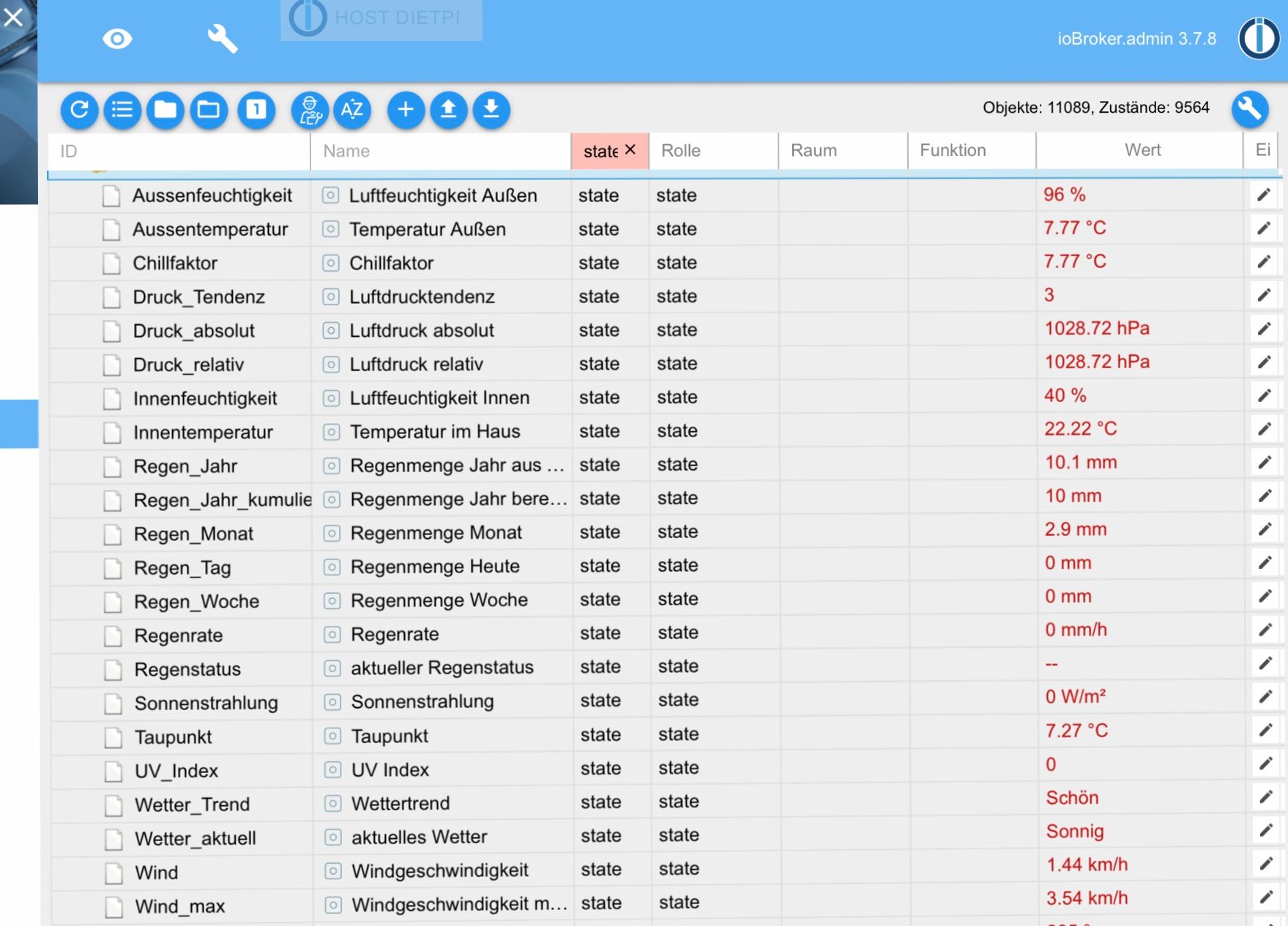
Task: Click the wrench icon in blue header
Action: [223, 39]
